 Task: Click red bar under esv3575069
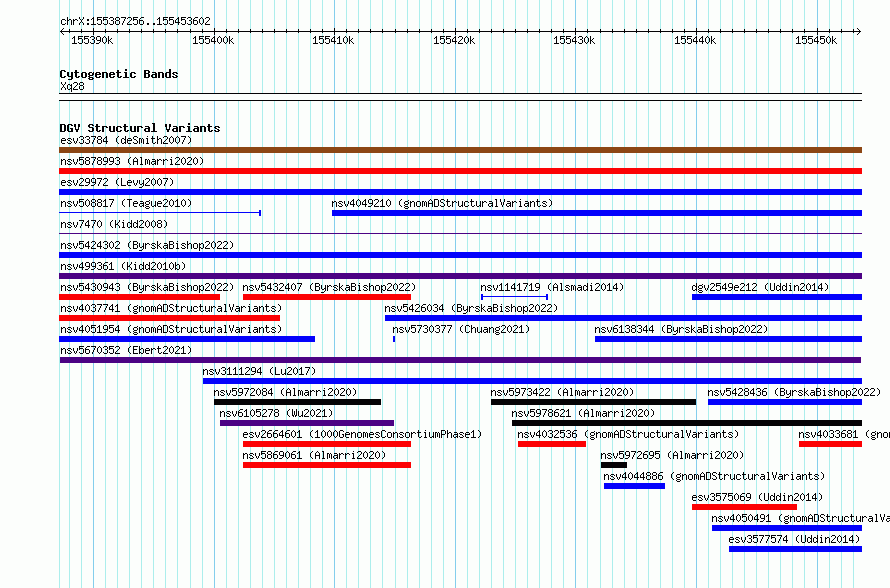tap(744, 507)
